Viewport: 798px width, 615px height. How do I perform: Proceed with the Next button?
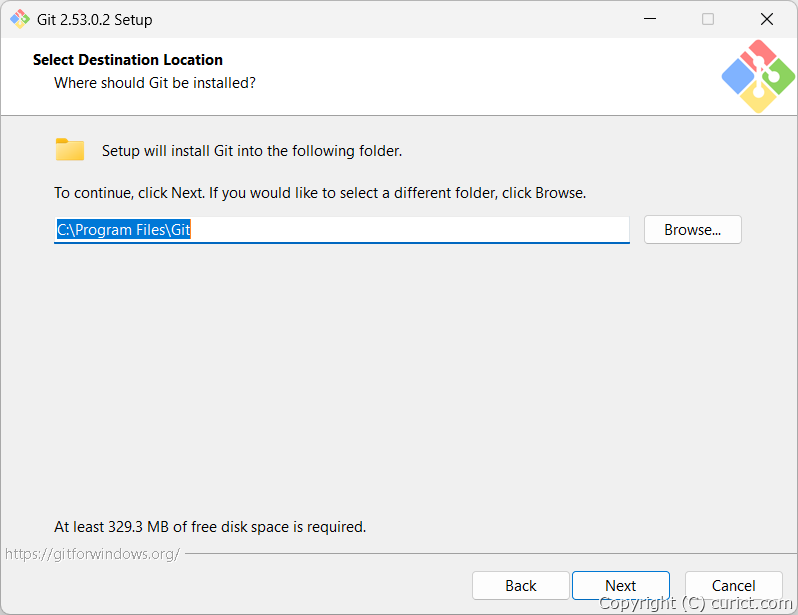coord(620,586)
